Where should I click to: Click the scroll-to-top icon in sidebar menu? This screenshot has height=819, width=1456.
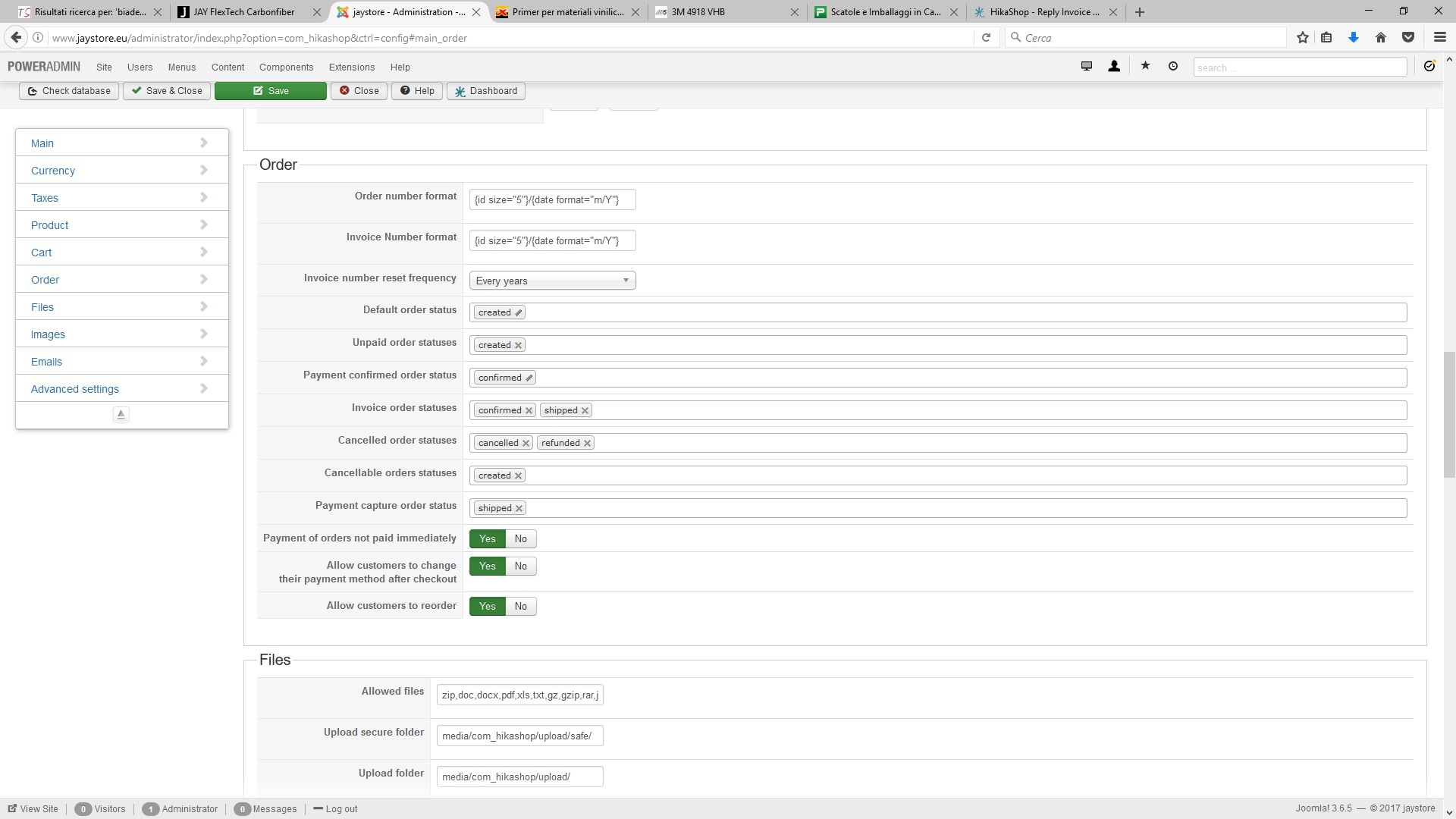point(121,414)
